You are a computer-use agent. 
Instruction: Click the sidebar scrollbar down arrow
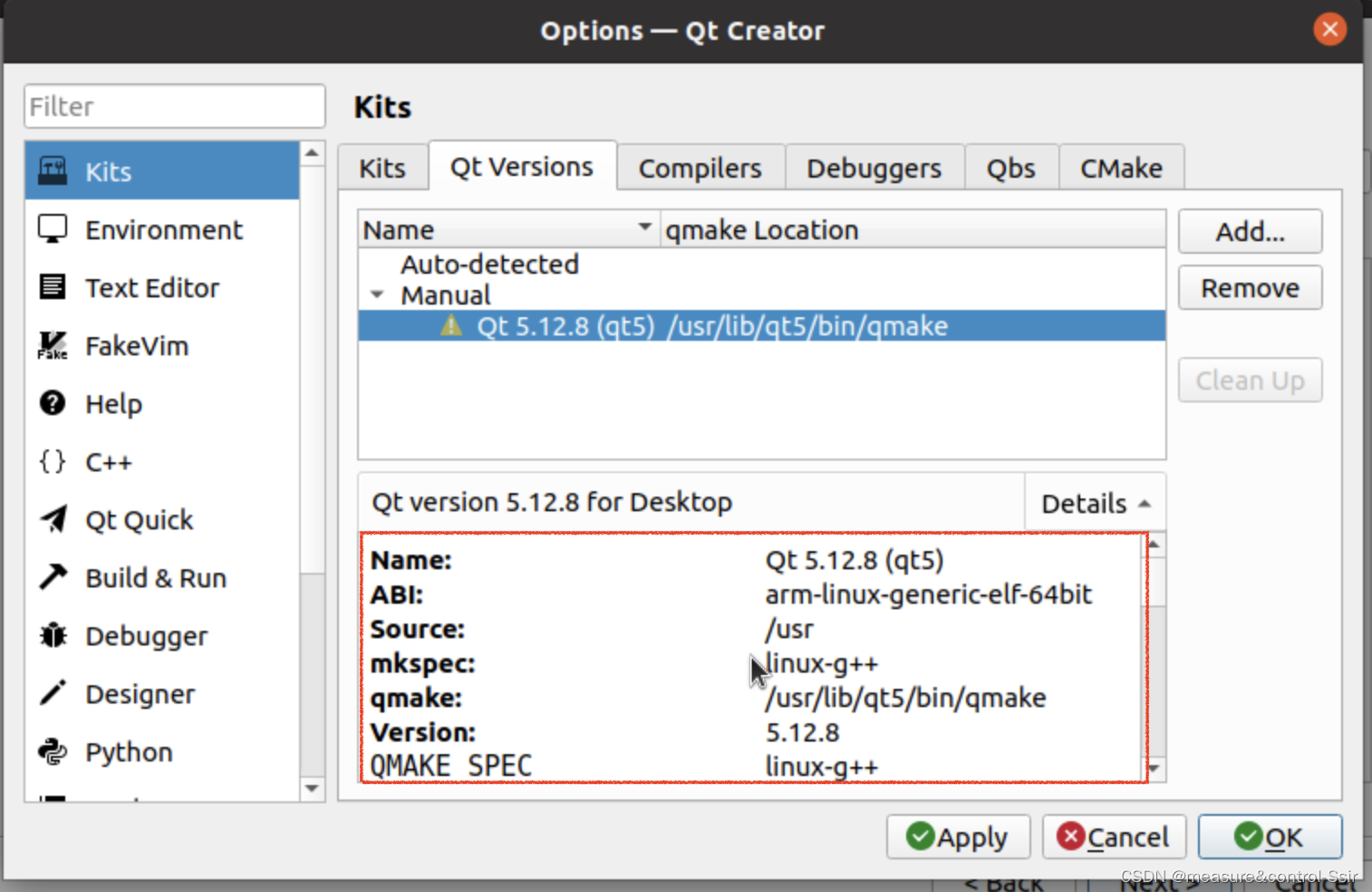point(312,789)
